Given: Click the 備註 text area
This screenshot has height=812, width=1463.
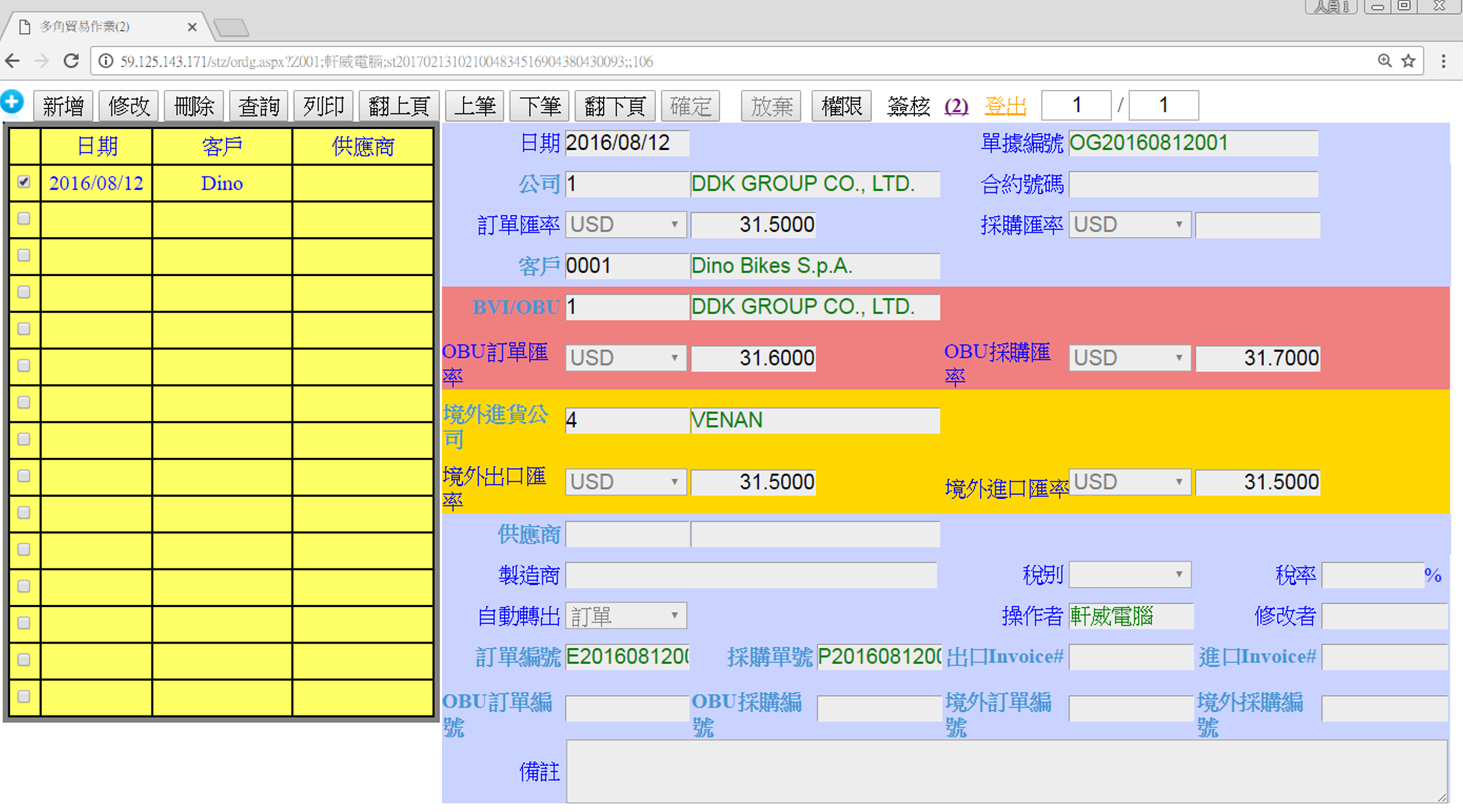Looking at the screenshot, I should click(1007, 771).
